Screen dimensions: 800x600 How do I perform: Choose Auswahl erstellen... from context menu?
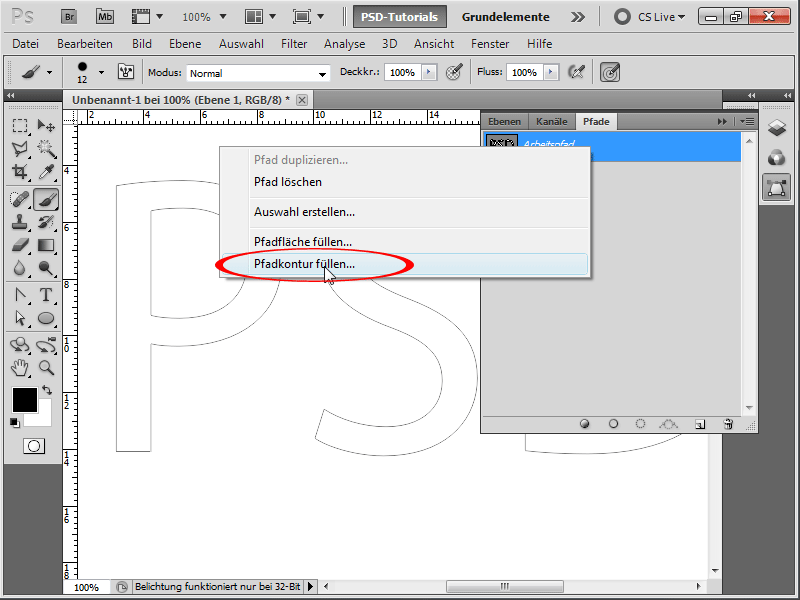click(x=404, y=212)
